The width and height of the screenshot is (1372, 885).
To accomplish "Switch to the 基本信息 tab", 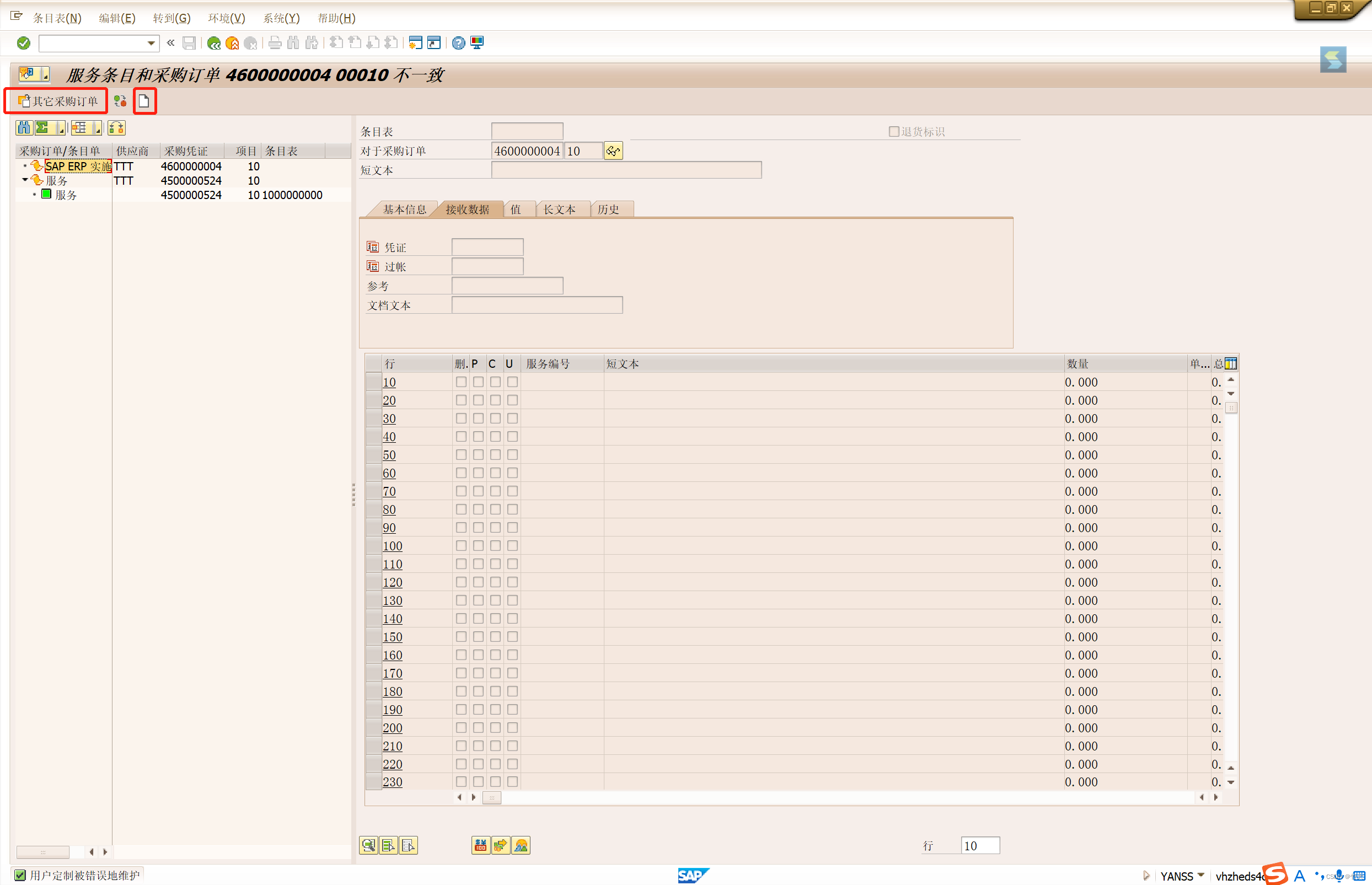I will pyautogui.click(x=404, y=209).
